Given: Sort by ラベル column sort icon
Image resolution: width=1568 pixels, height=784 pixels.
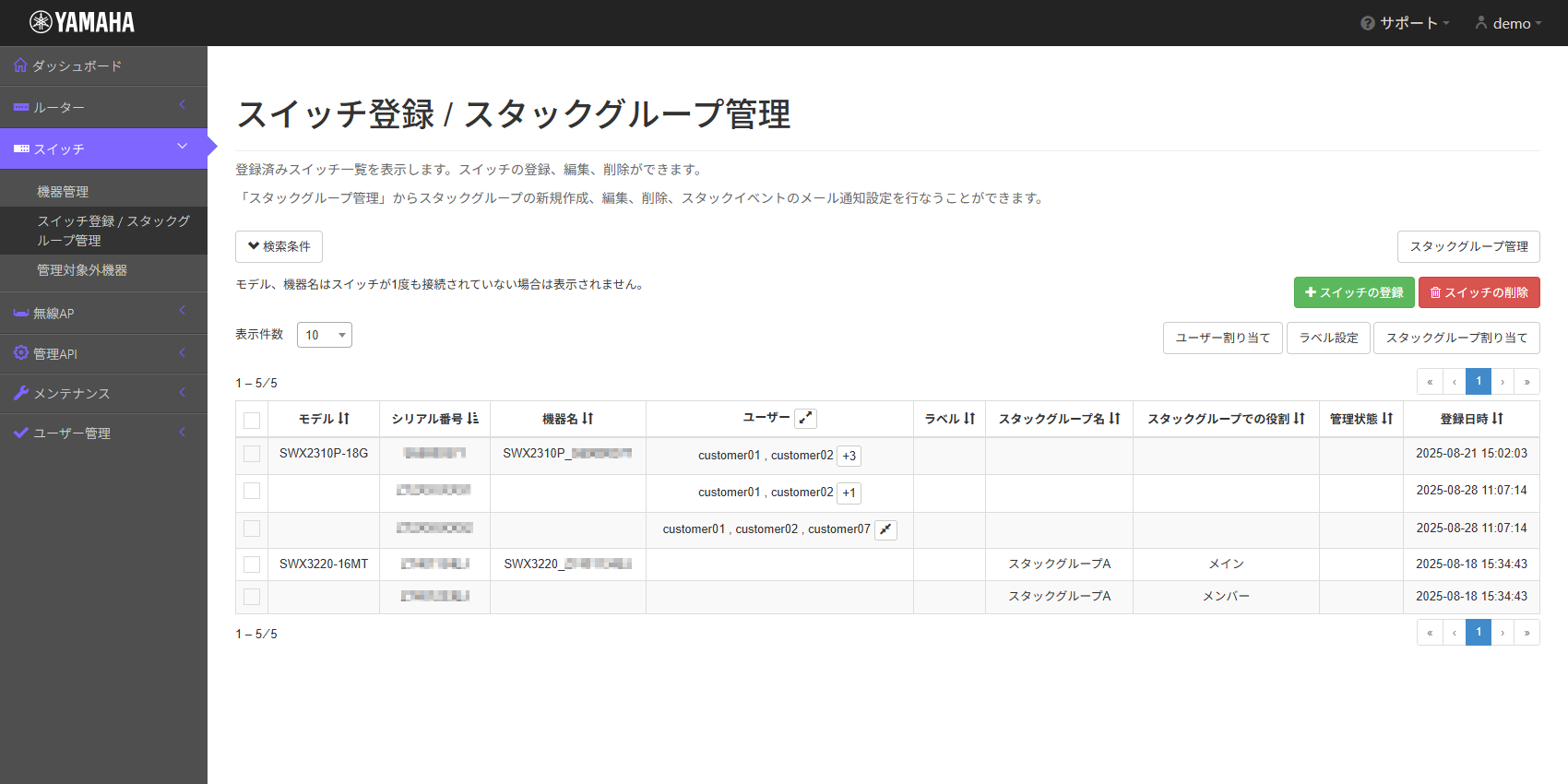Looking at the screenshot, I should tap(969, 419).
